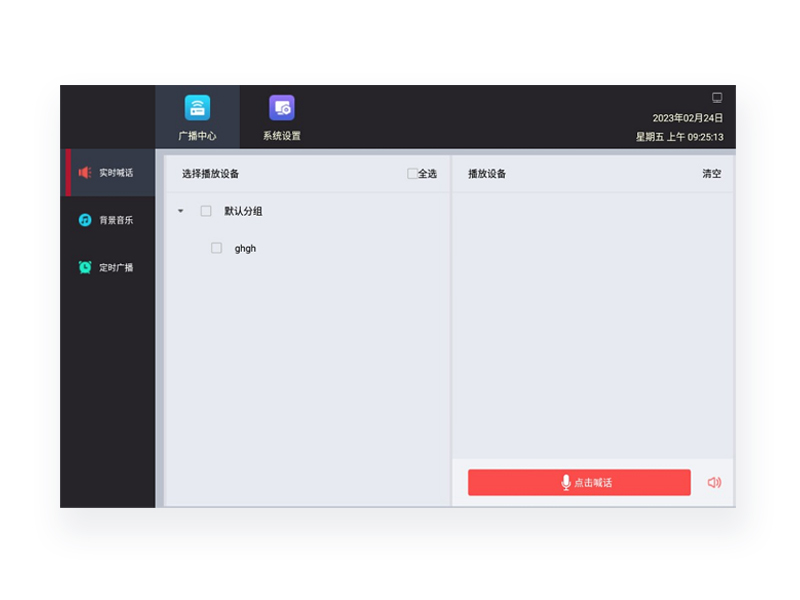The width and height of the screenshot is (800, 600).
Task: Select the 定时广播 sidebar label
Action: click(116, 268)
